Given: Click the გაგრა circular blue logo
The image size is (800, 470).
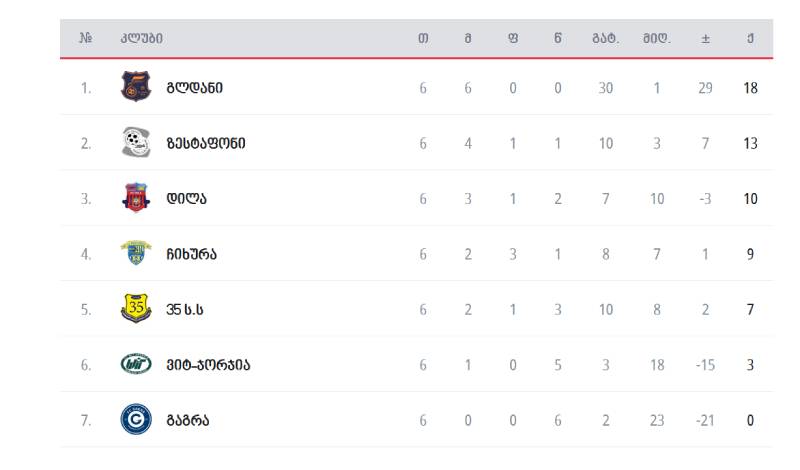Looking at the screenshot, I should (x=136, y=419).
